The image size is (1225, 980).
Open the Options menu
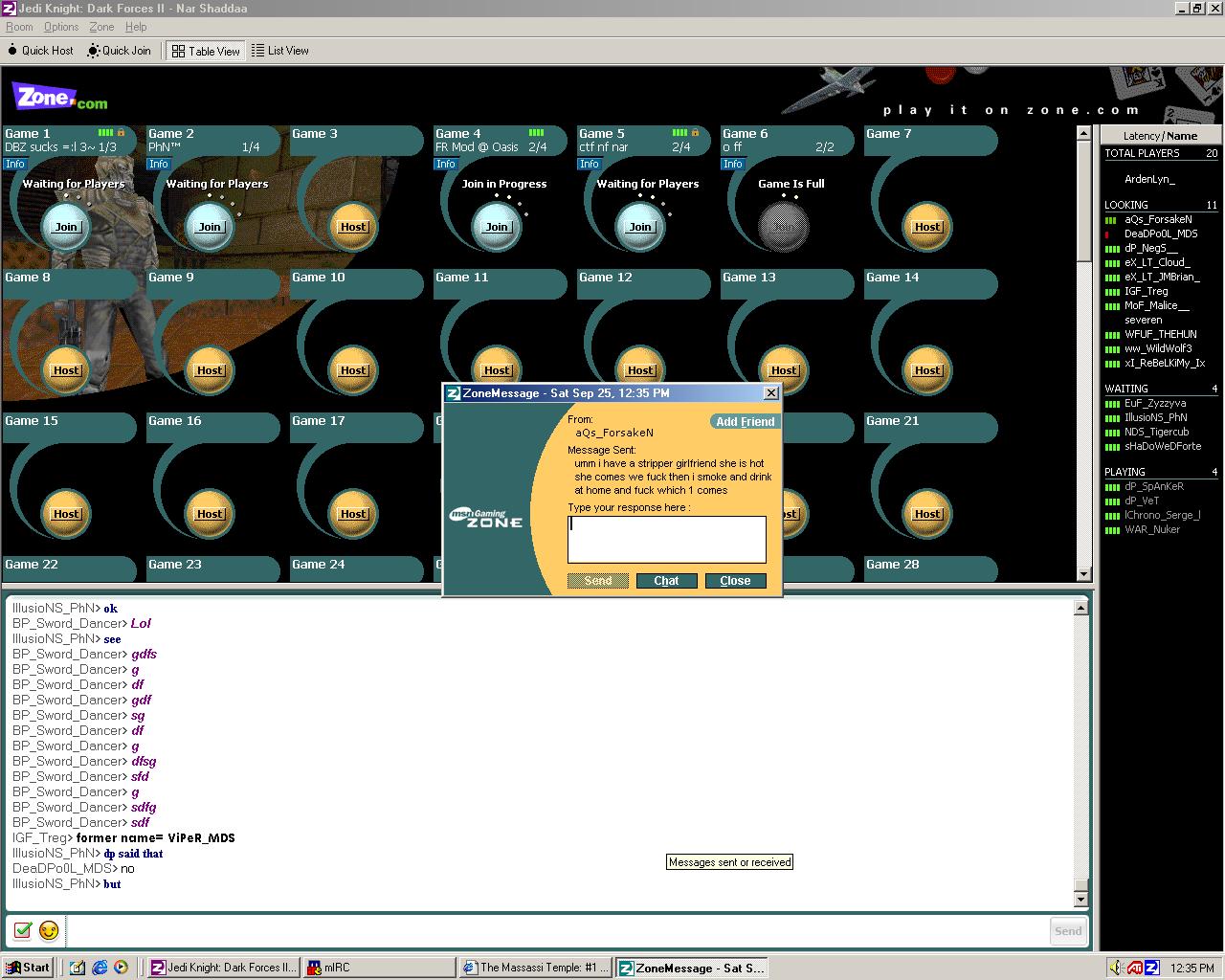pyautogui.click(x=61, y=27)
